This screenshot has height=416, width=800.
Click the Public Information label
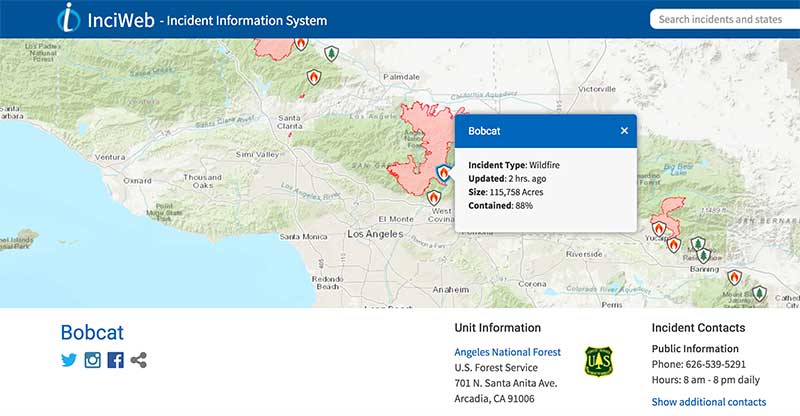tap(695, 349)
